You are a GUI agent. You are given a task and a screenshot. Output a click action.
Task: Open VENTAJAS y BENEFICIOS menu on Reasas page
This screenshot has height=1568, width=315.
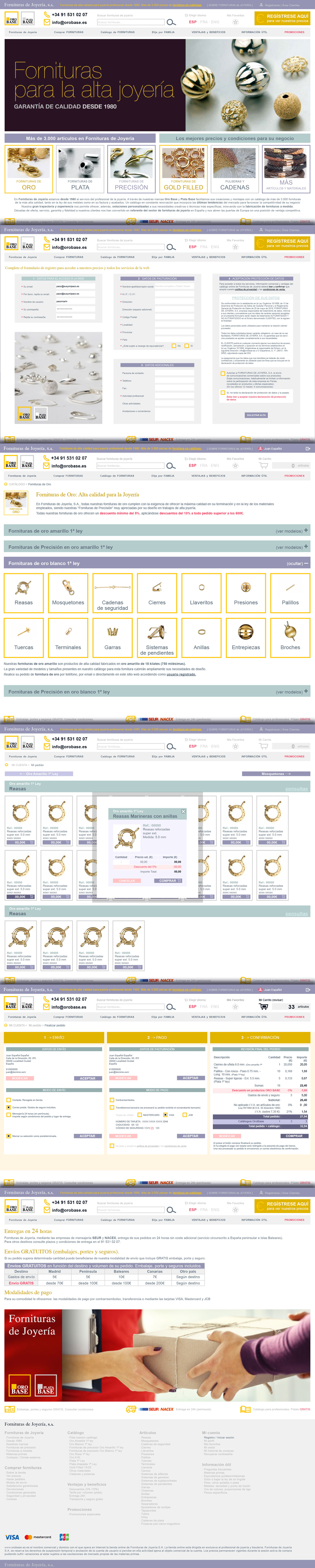click(208, 757)
